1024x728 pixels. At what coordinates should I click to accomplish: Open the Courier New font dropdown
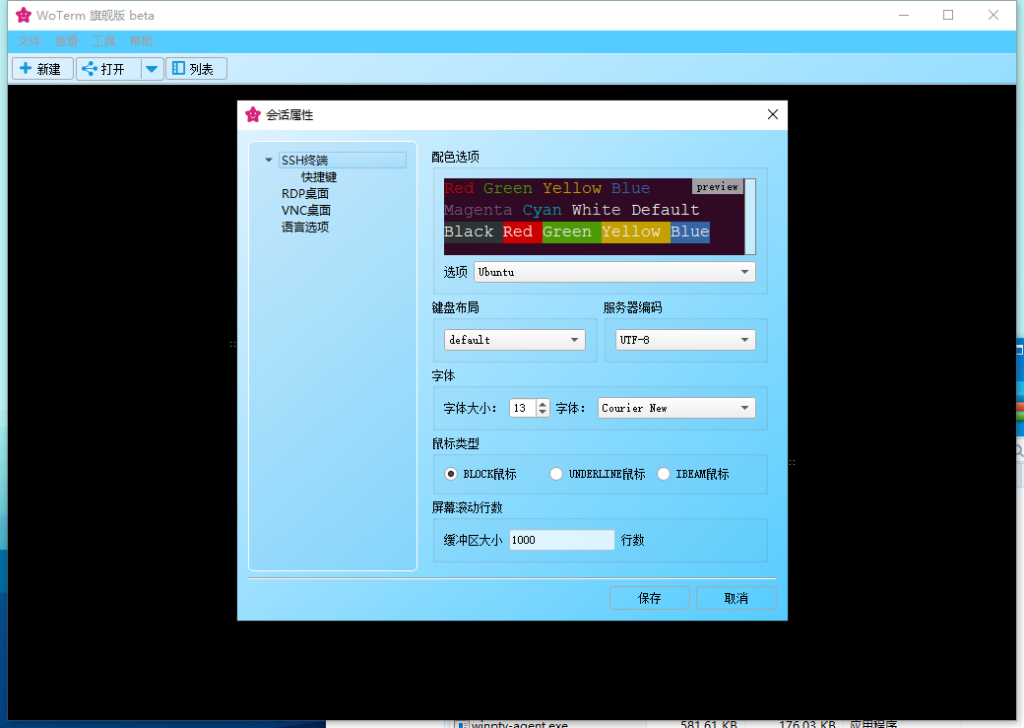pyautogui.click(x=677, y=408)
